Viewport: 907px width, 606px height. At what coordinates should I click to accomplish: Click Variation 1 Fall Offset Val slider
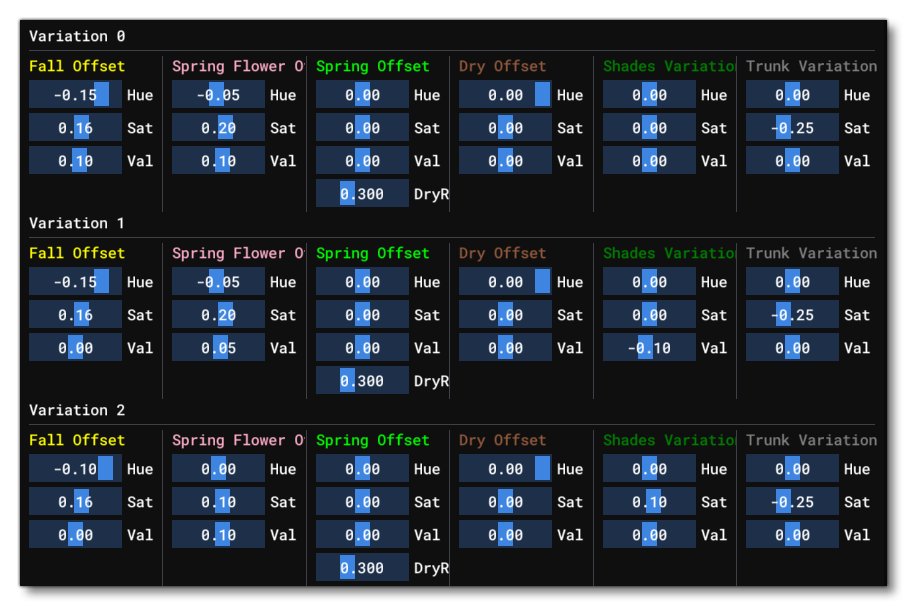point(75,347)
